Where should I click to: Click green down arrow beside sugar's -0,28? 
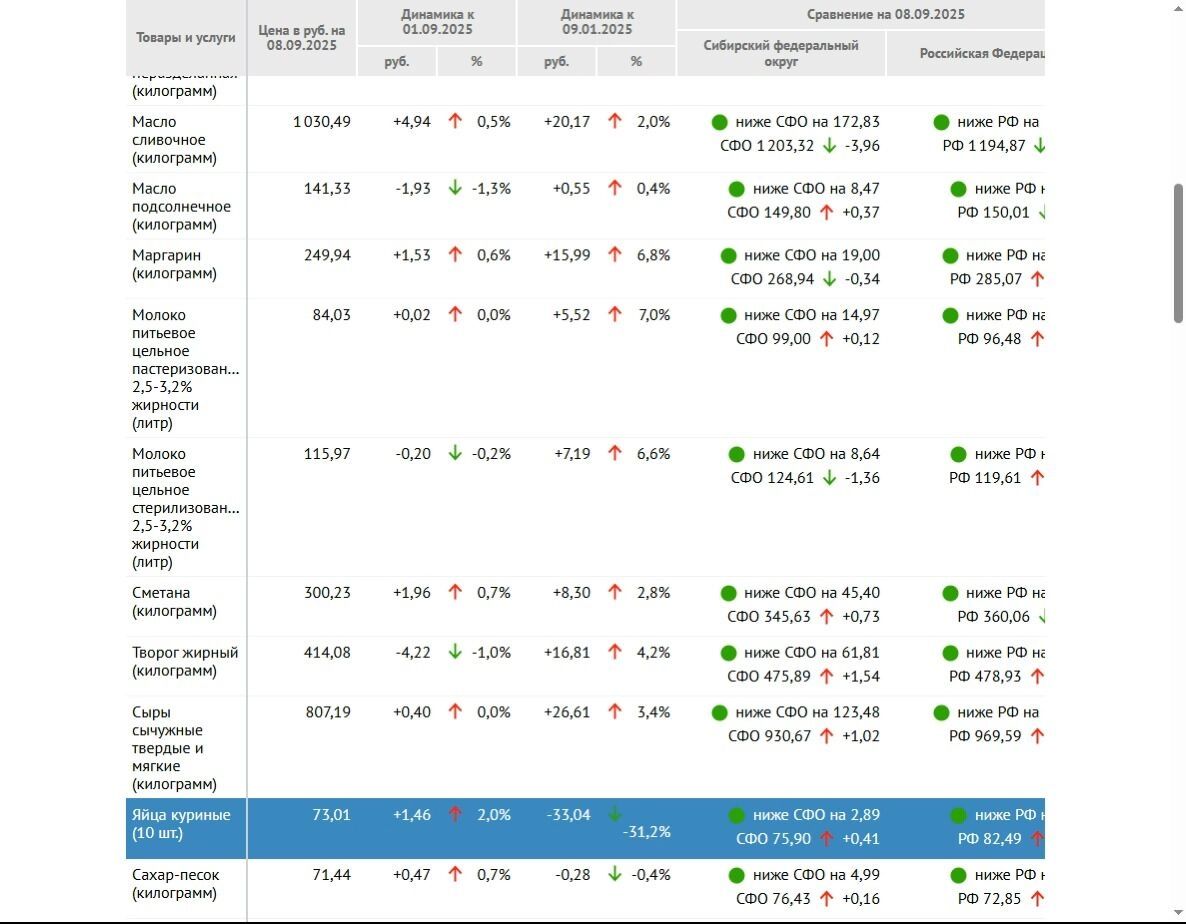click(615, 874)
